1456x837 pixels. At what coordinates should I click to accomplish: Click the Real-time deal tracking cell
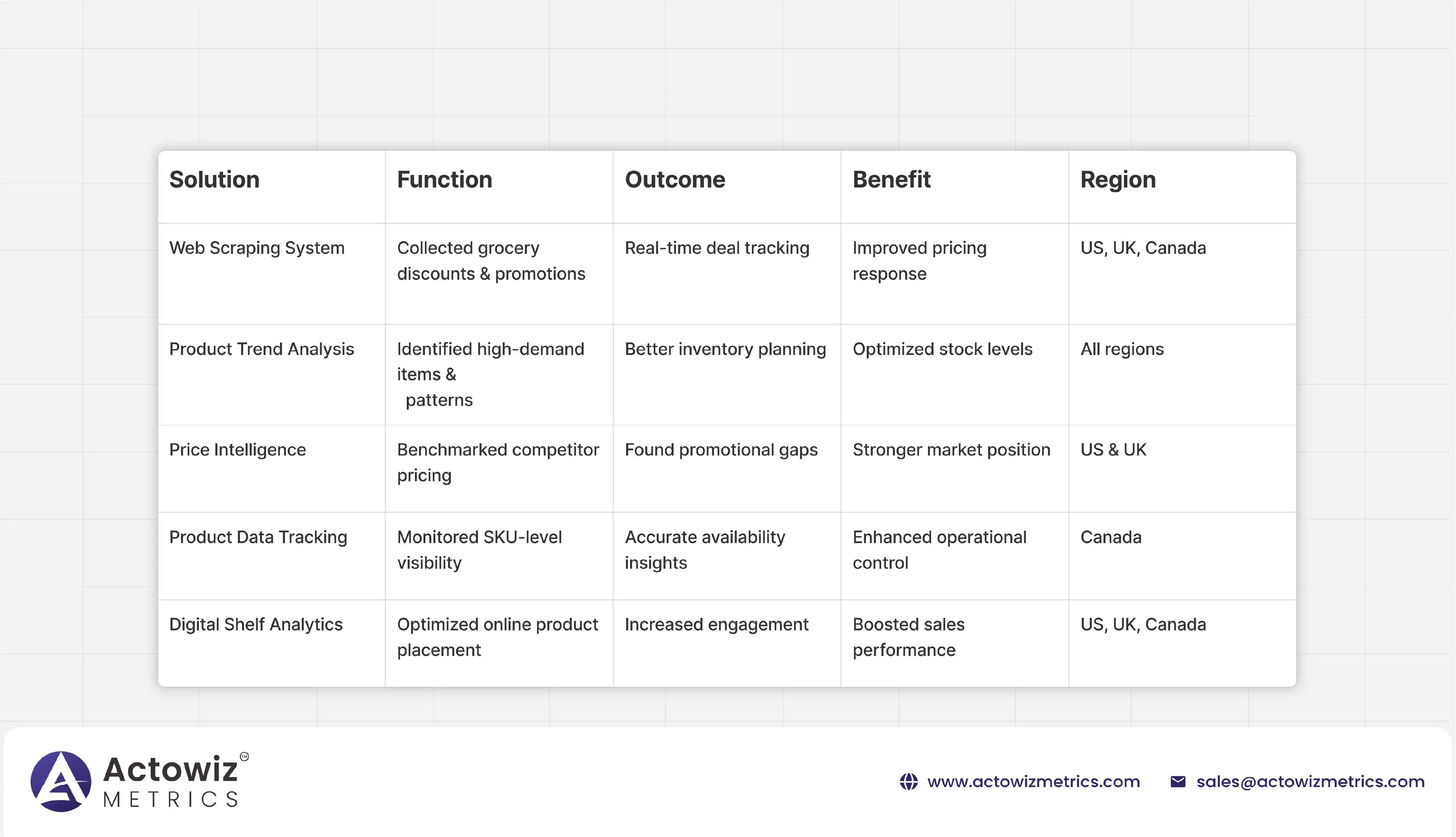coord(717,248)
